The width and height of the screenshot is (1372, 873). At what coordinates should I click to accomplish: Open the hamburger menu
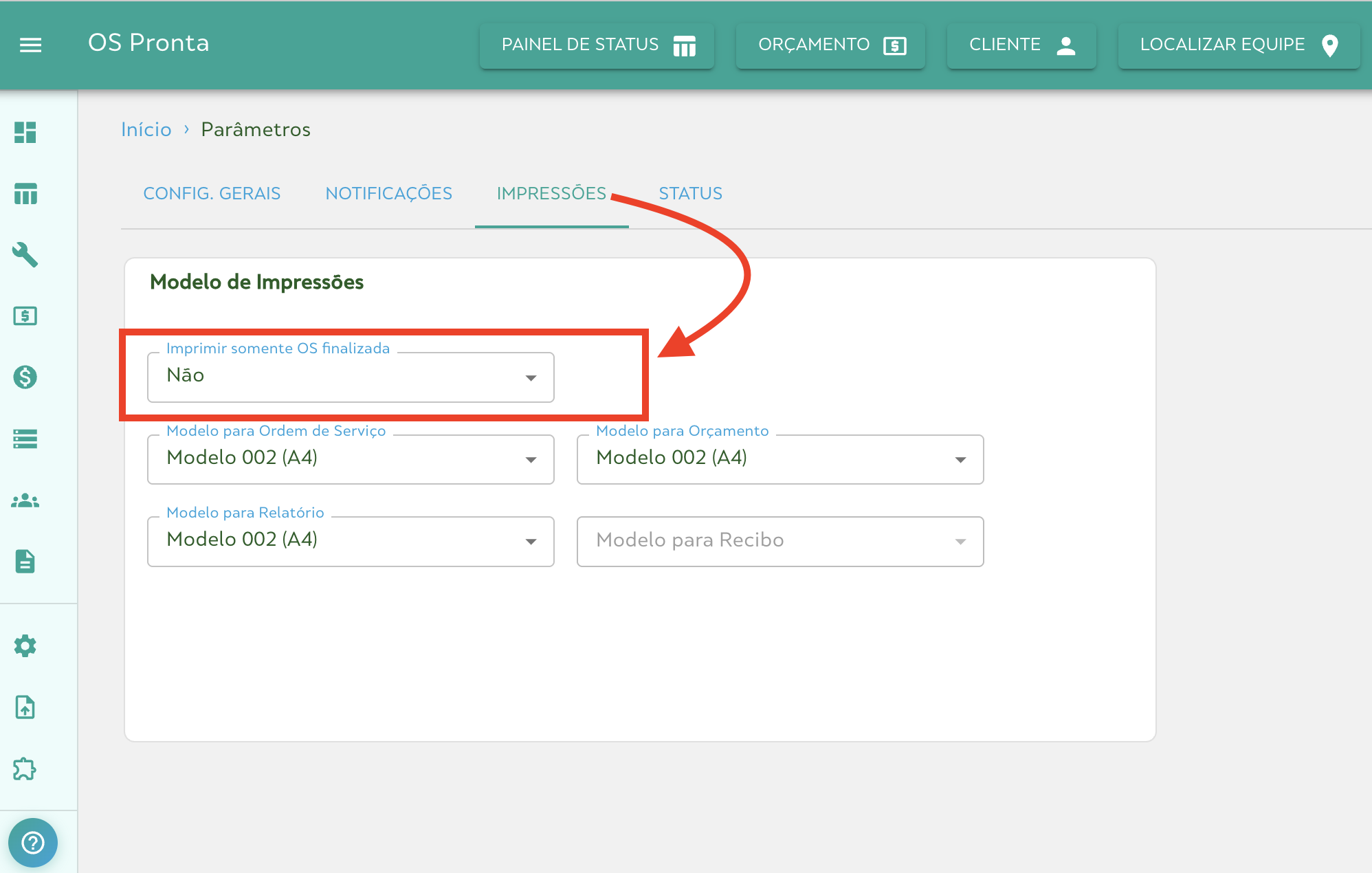point(30,45)
